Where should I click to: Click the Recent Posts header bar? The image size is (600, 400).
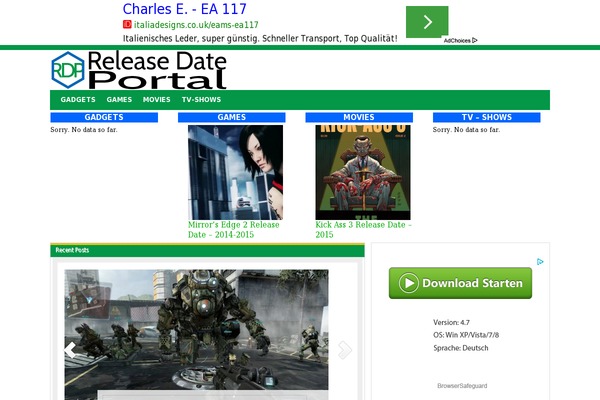(207, 250)
